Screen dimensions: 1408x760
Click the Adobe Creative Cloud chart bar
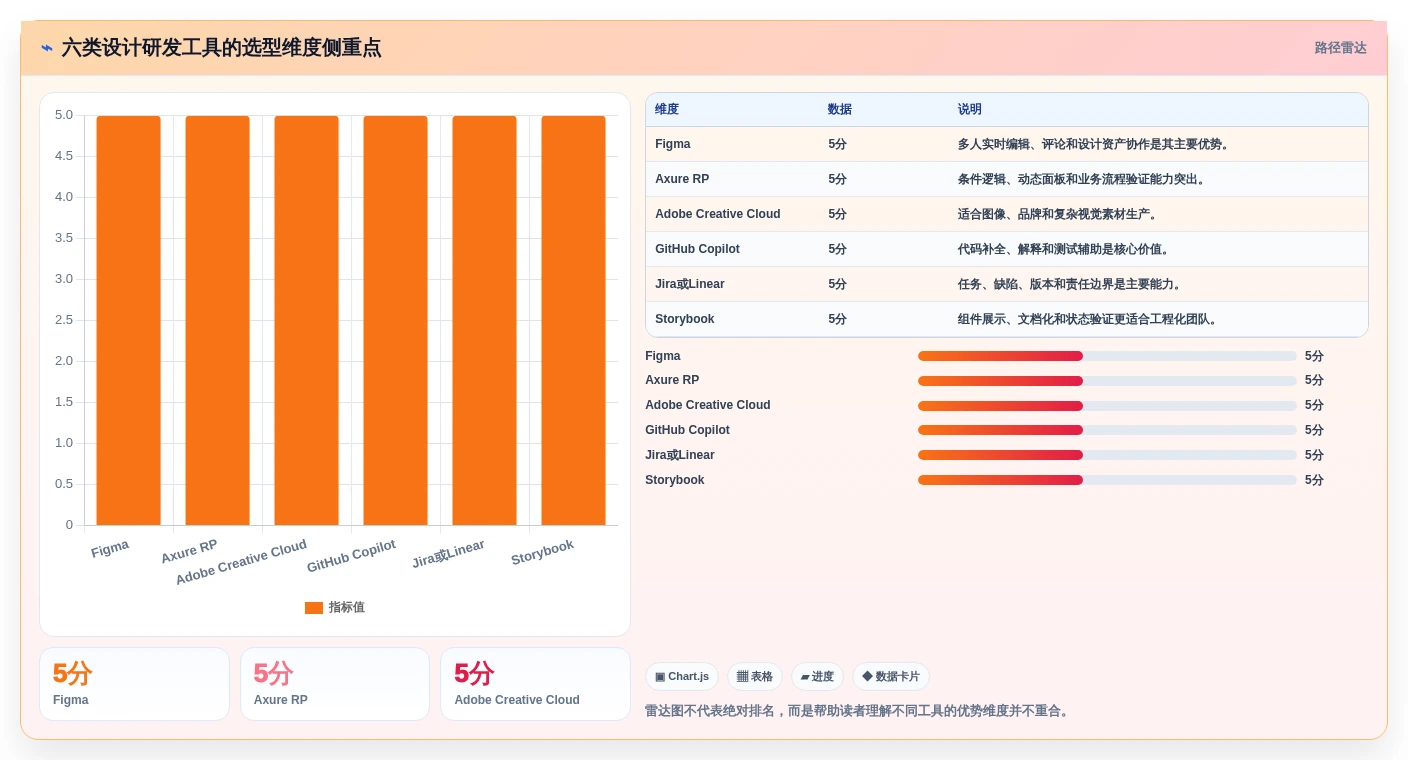click(x=306, y=320)
